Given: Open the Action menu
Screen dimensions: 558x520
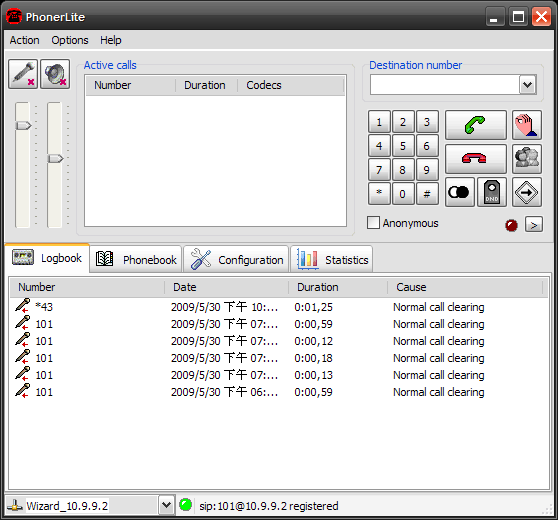Looking at the screenshot, I should (x=25, y=40).
